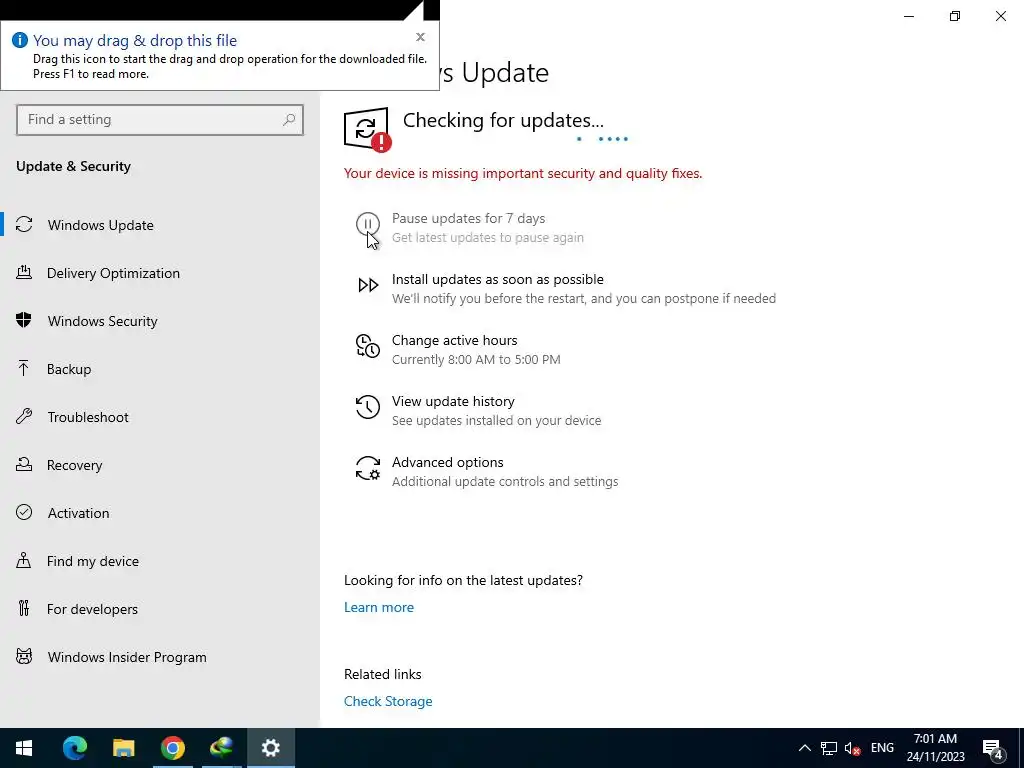Open Change active hours
This screenshot has width=1024, height=768.
[x=455, y=340]
